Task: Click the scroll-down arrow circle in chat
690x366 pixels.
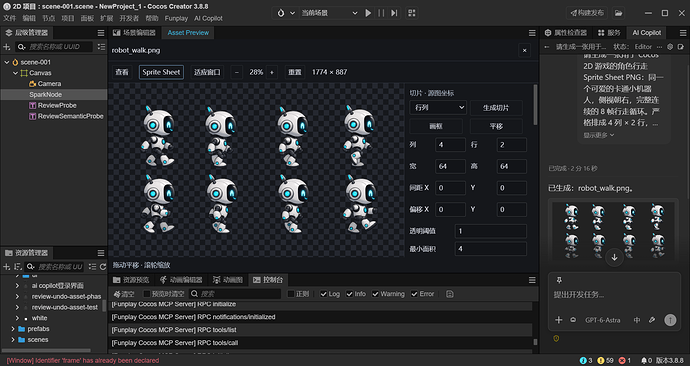Action: [x=614, y=257]
